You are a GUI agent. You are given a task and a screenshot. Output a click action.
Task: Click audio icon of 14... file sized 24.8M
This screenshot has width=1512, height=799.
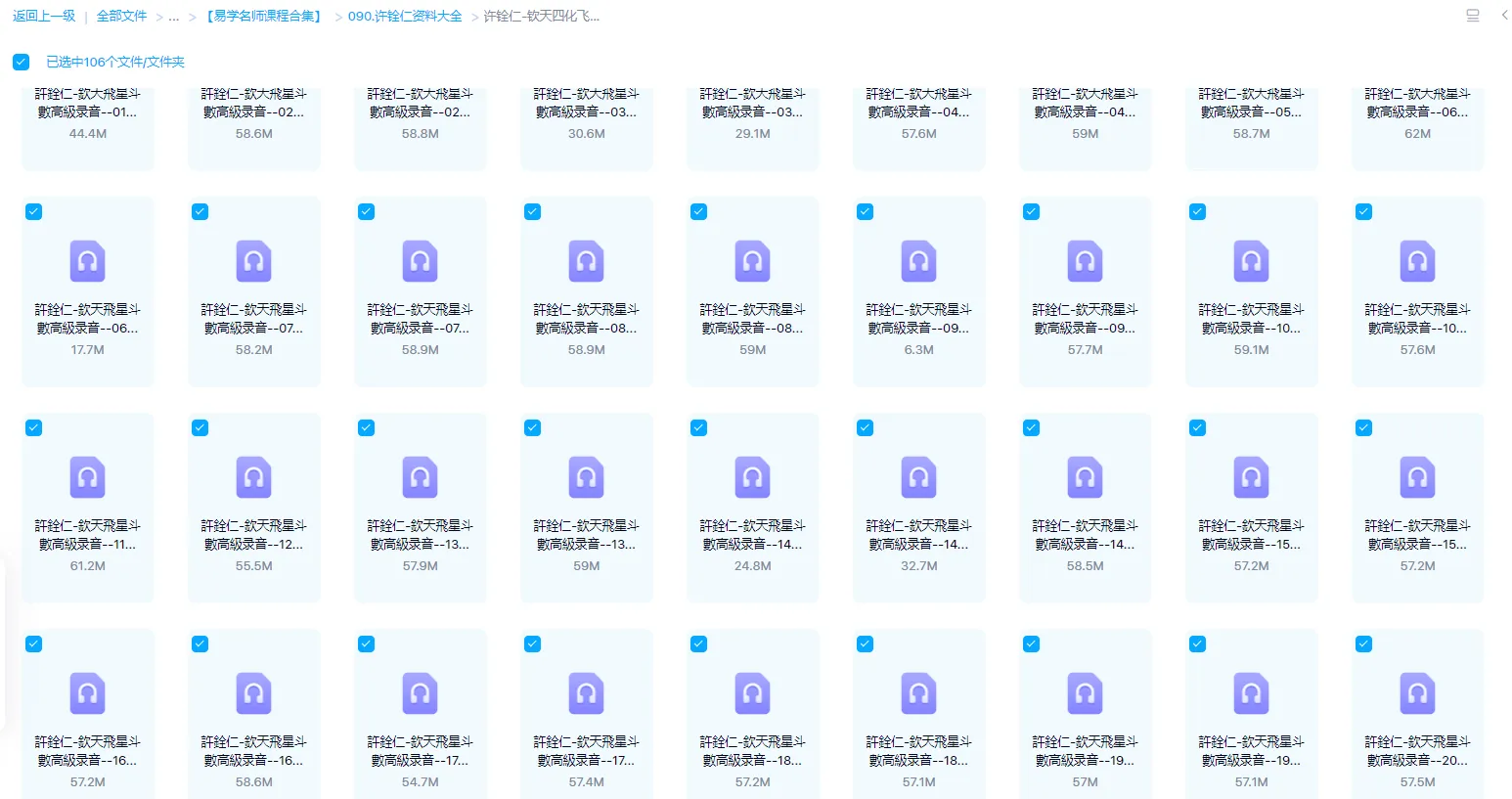(x=753, y=477)
